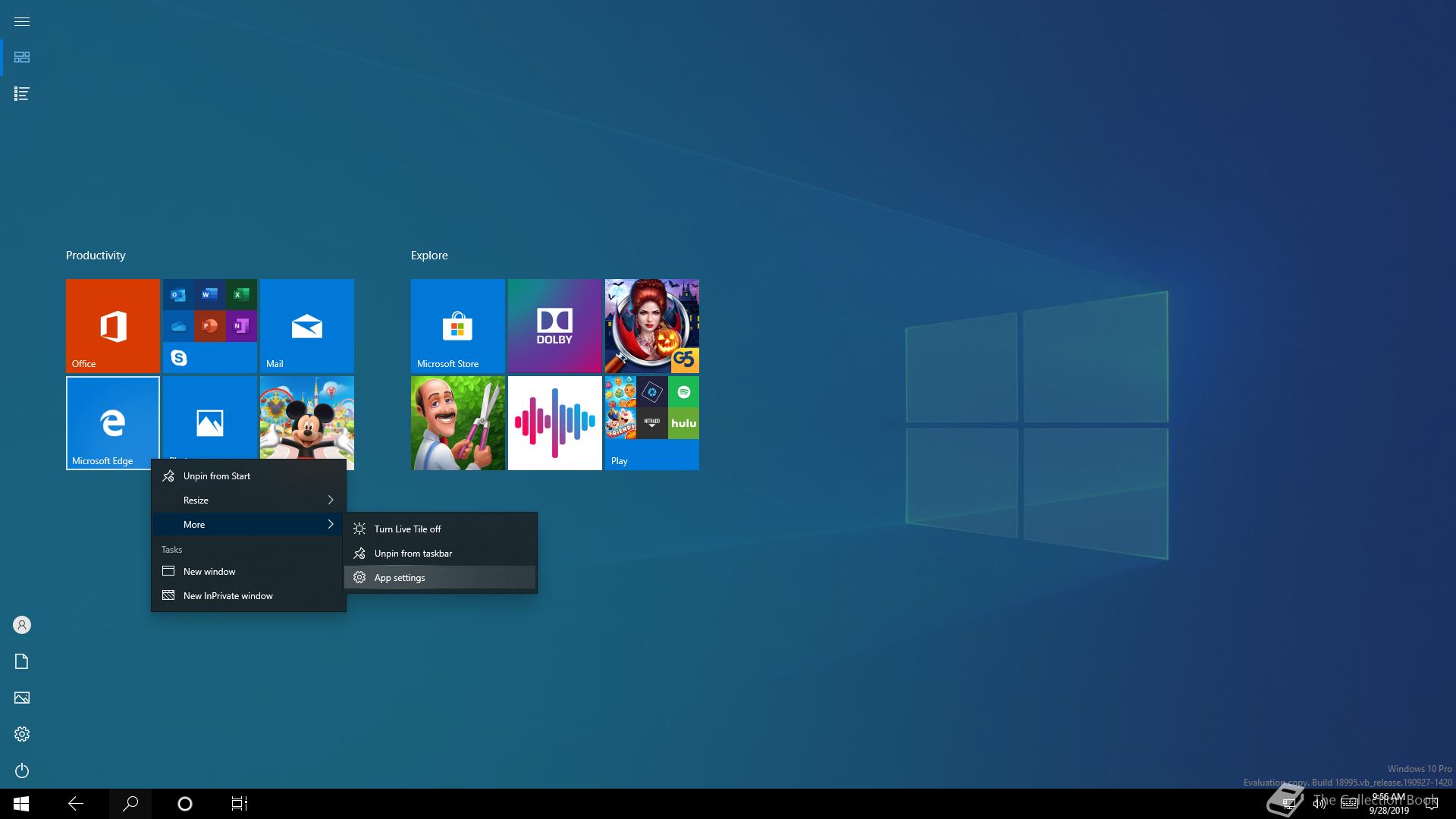Launch the G5 hidden object game tile

(652, 326)
